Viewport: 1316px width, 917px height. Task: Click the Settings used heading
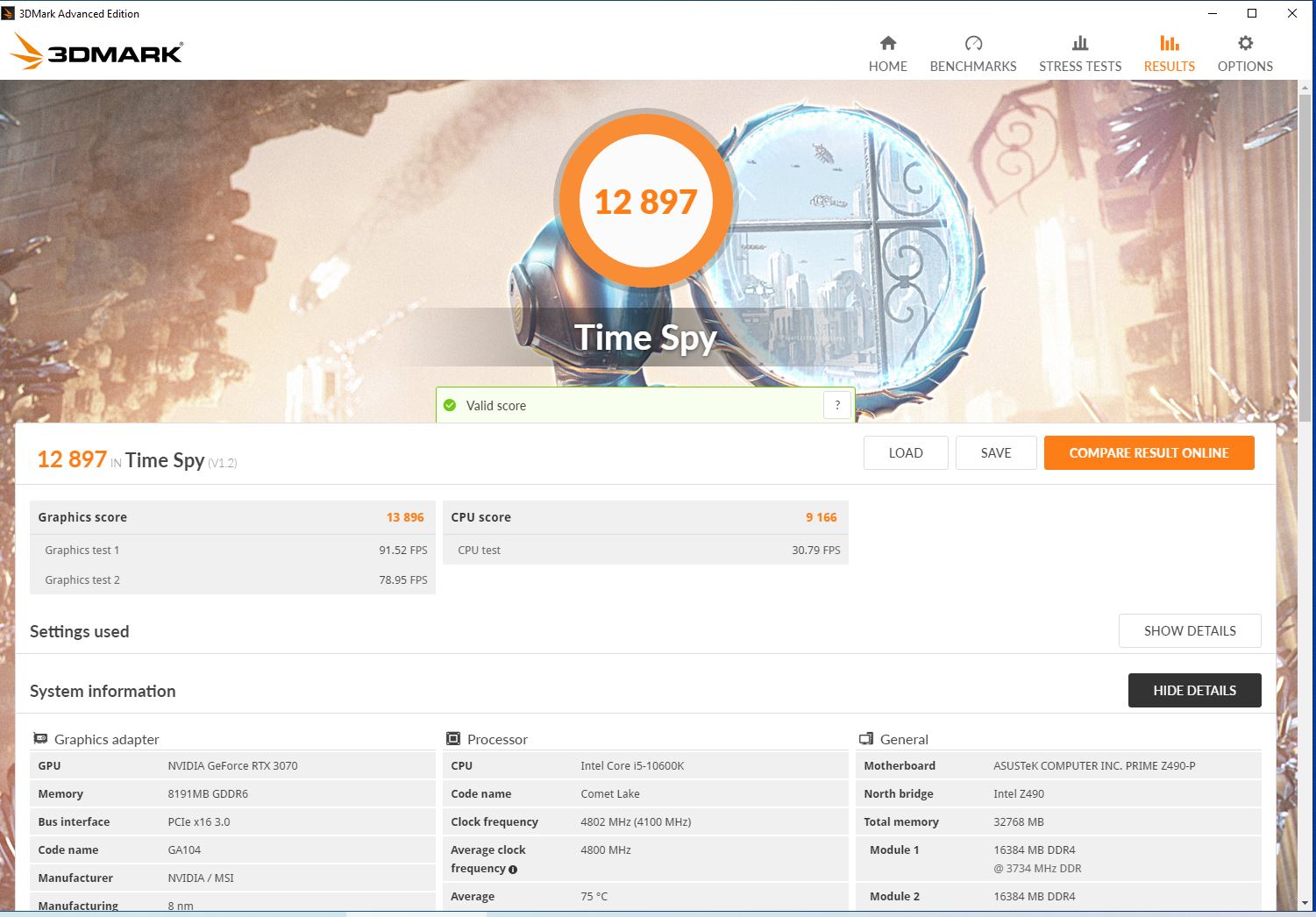tap(79, 631)
